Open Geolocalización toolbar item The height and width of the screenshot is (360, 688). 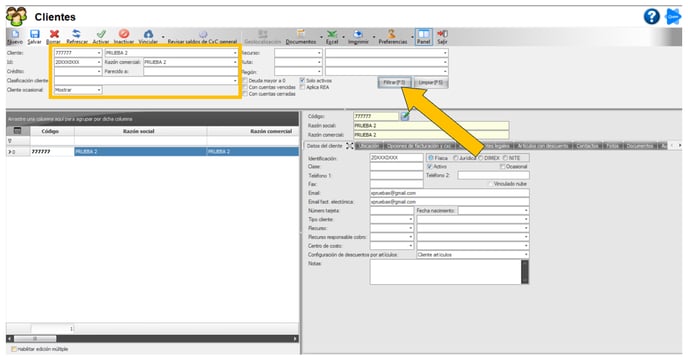262,36
